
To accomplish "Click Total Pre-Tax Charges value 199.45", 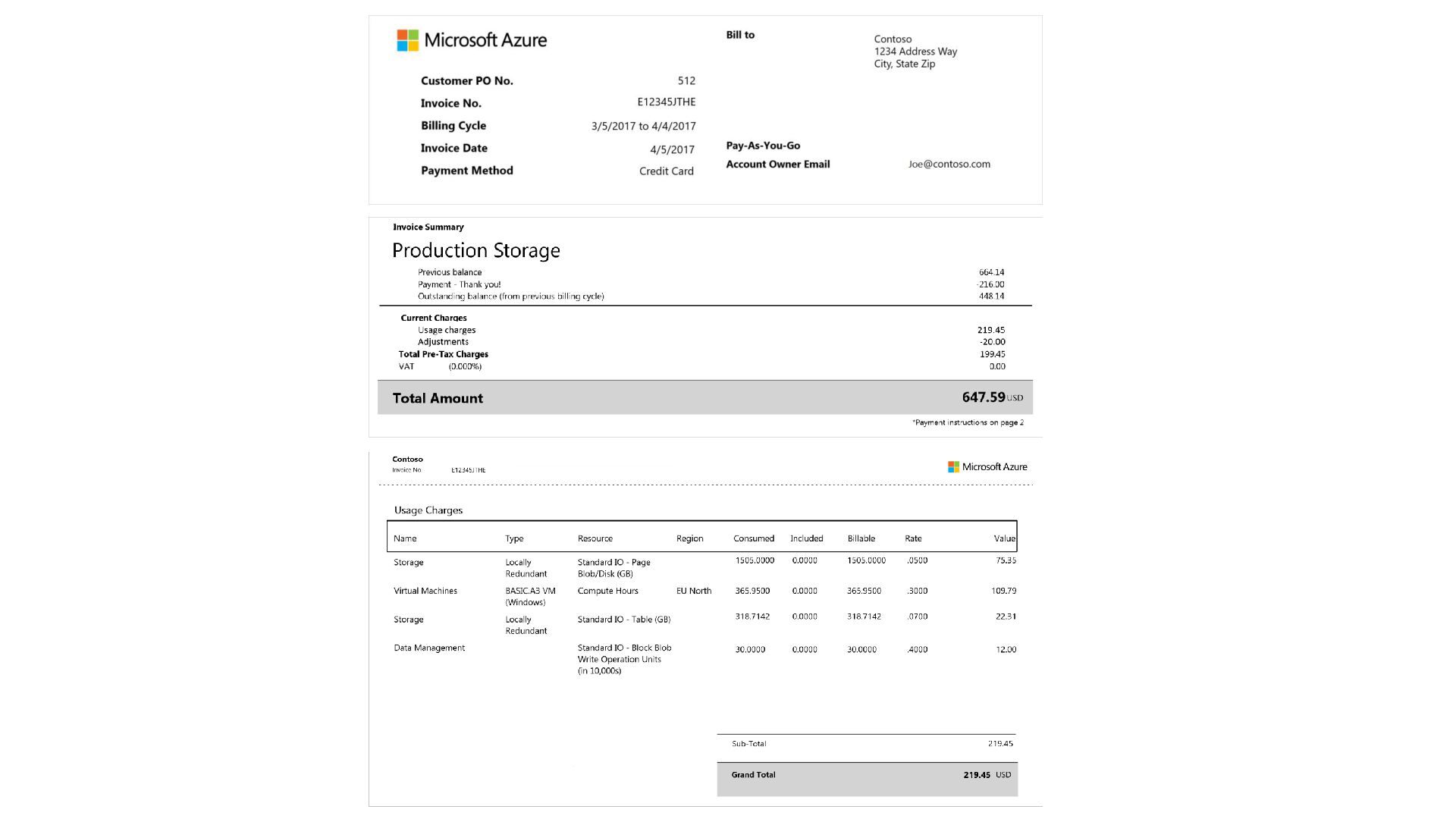I will (992, 354).
